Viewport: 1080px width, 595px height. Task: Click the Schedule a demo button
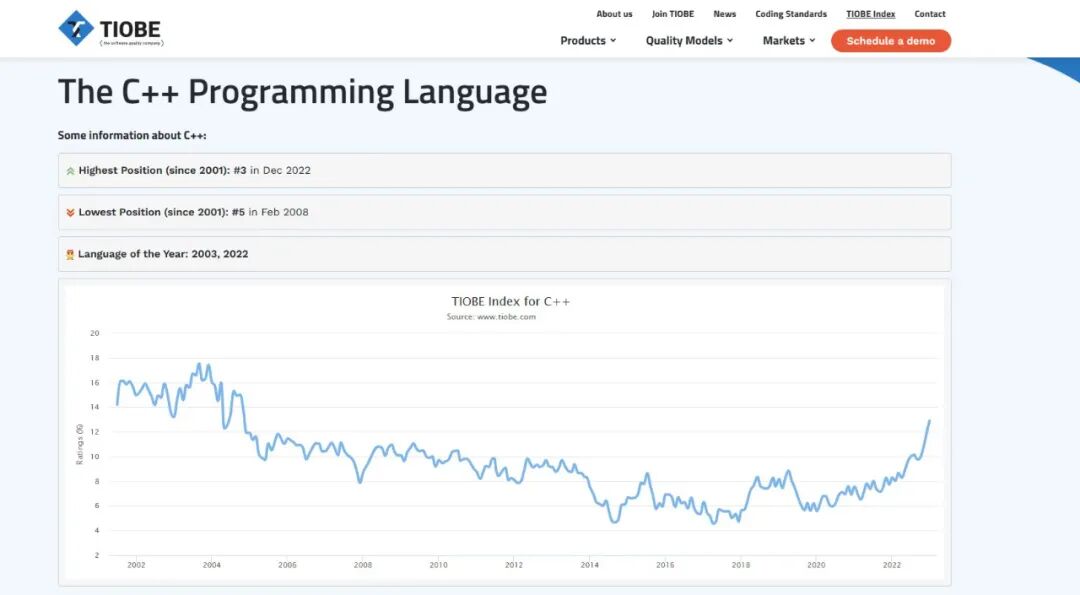click(891, 41)
